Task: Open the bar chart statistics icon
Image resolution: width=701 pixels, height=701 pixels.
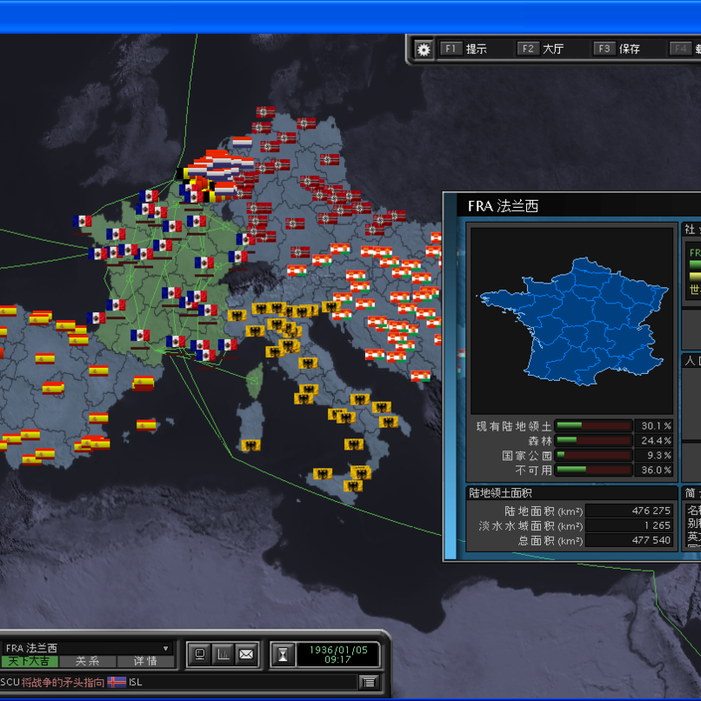Action: (223, 655)
